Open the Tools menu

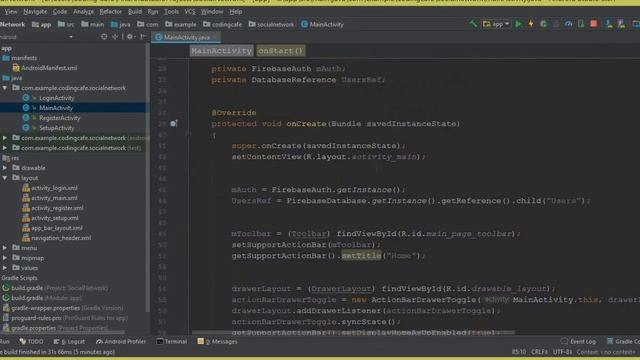[171, 12]
